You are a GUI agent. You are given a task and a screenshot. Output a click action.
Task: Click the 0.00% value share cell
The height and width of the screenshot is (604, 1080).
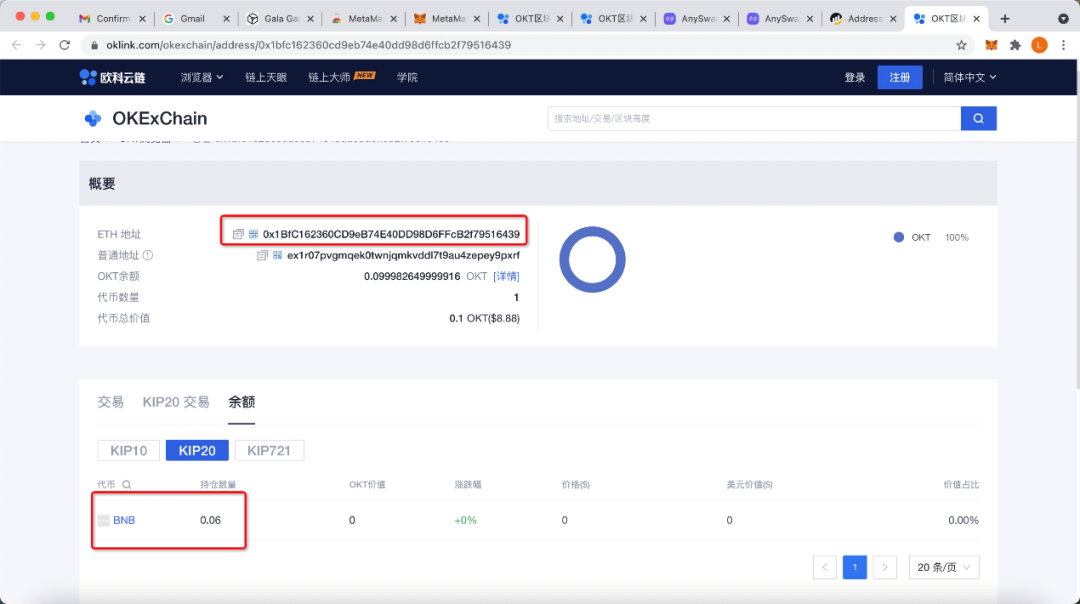click(963, 520)
